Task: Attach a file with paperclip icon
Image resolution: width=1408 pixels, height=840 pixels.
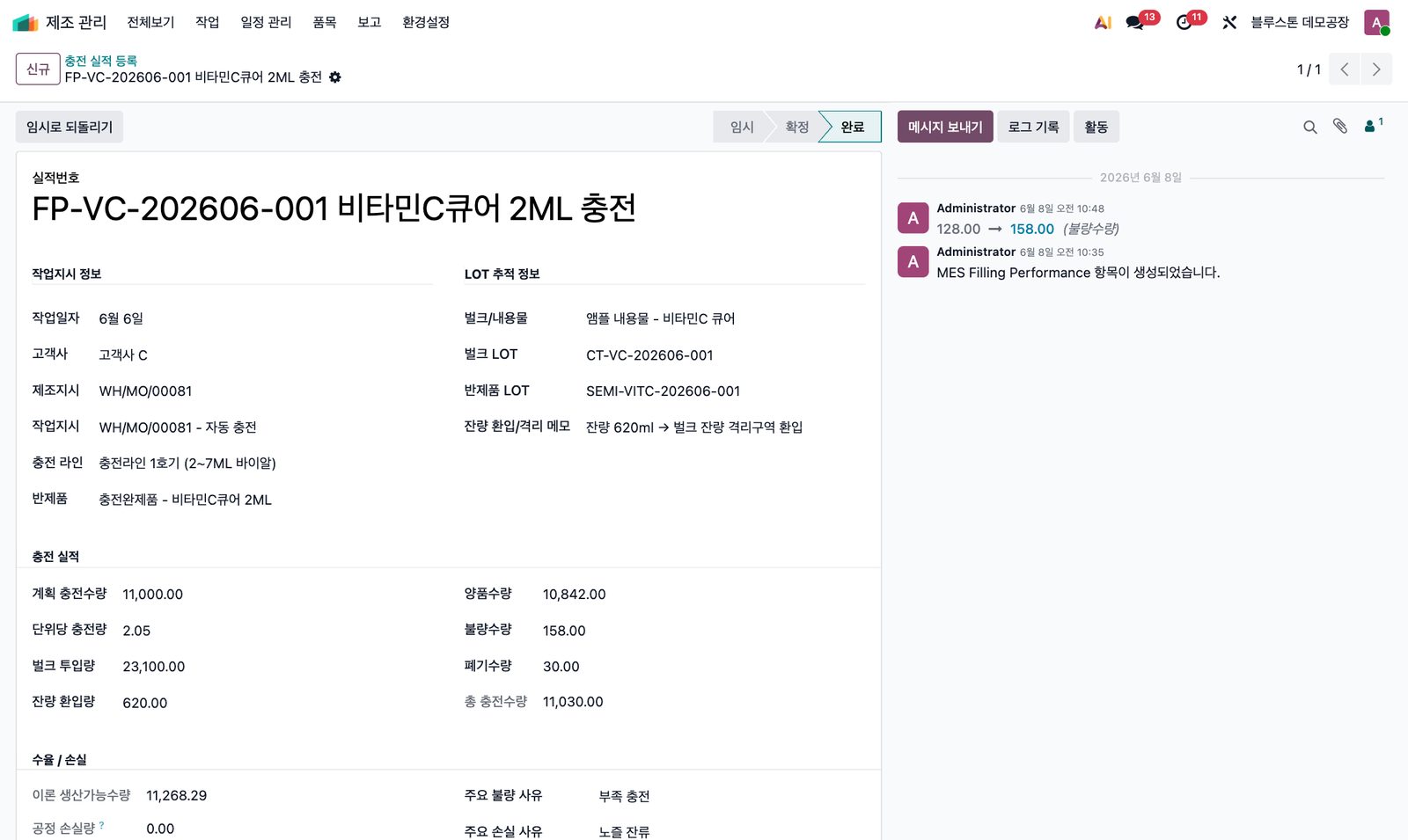Action: click(1340, 127)
